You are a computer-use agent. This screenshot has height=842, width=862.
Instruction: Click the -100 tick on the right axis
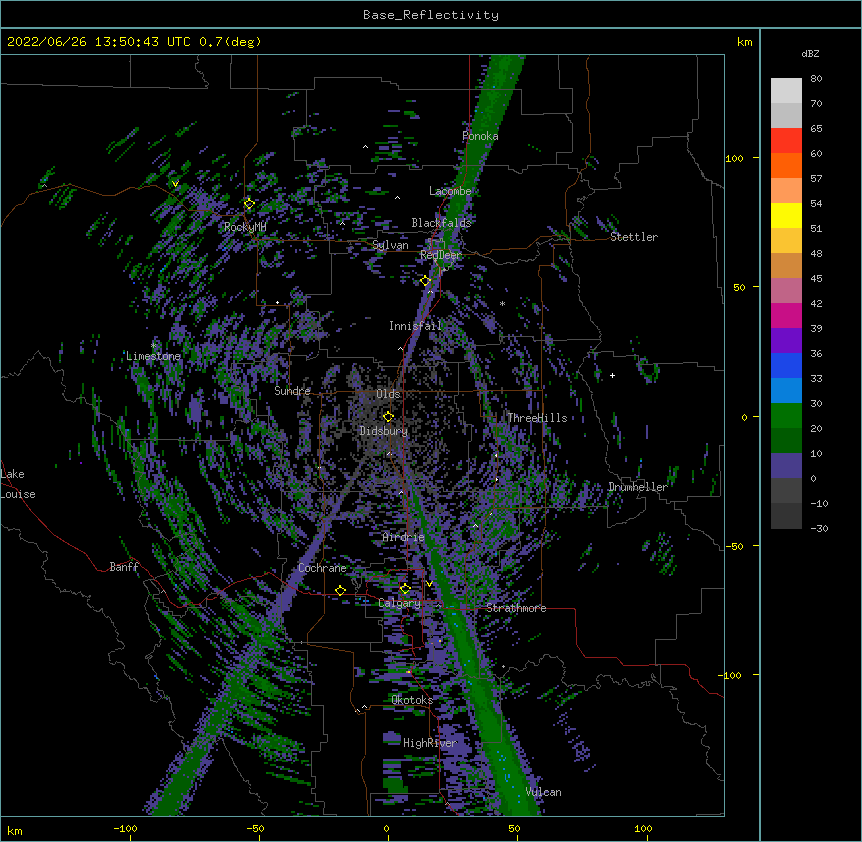coord(732,675)
